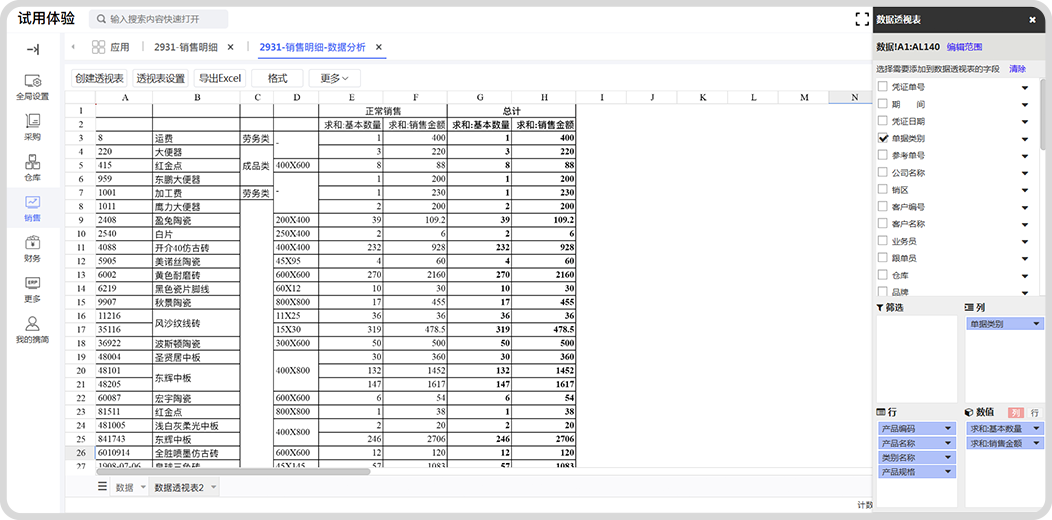1052x520 pixels.
Task: Open the 数据 sheet tab dropdown arrow
Action: pos(142,488)
